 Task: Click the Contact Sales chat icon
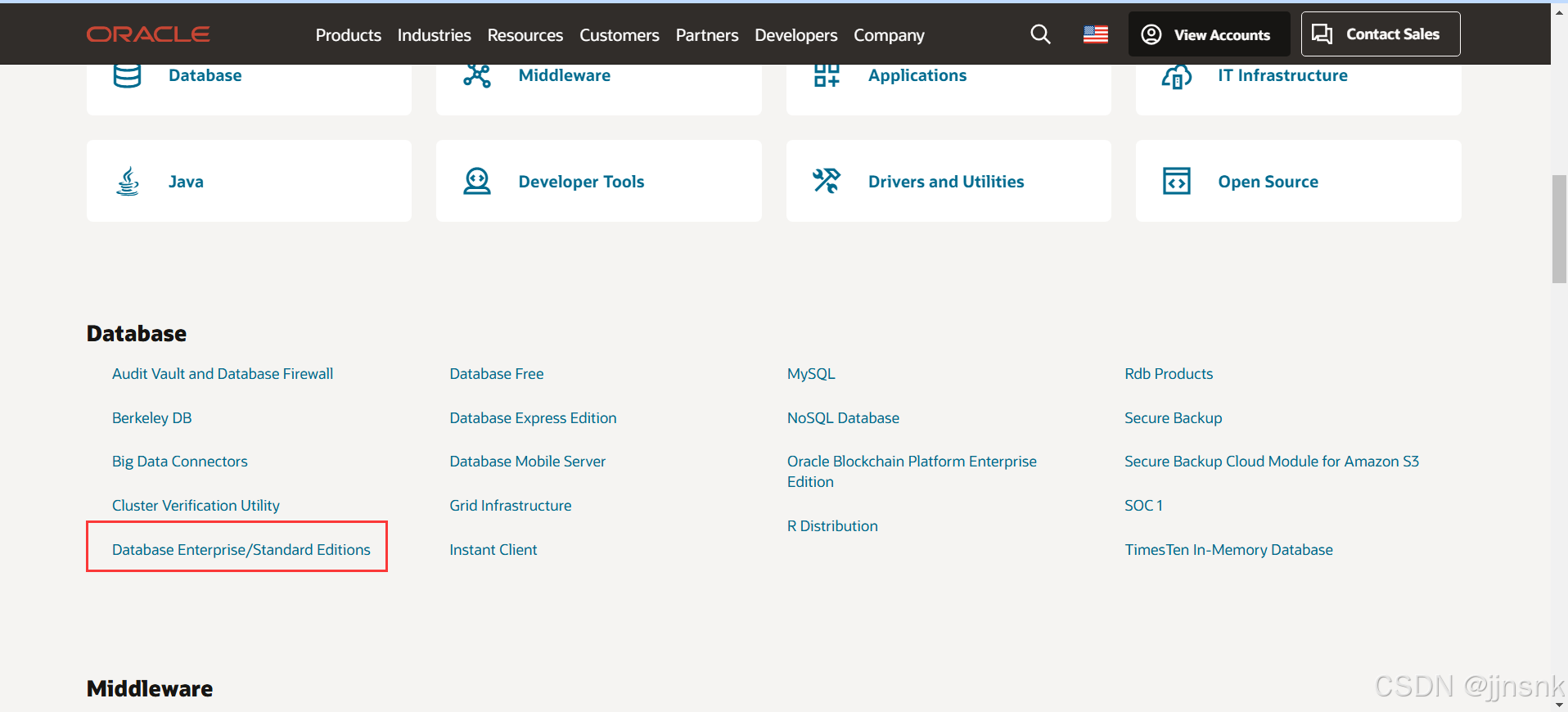pyautogui.click(x=1322, y=34)
